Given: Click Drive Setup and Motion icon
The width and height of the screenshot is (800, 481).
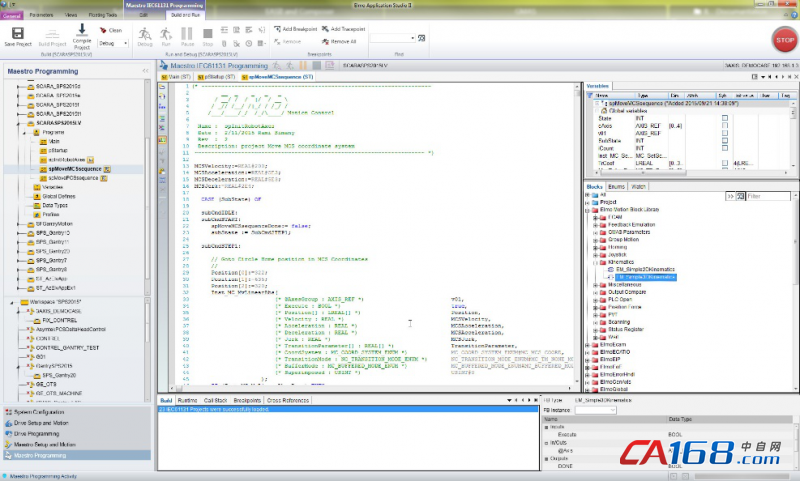Looking at the screenshot, I should 8,423.
